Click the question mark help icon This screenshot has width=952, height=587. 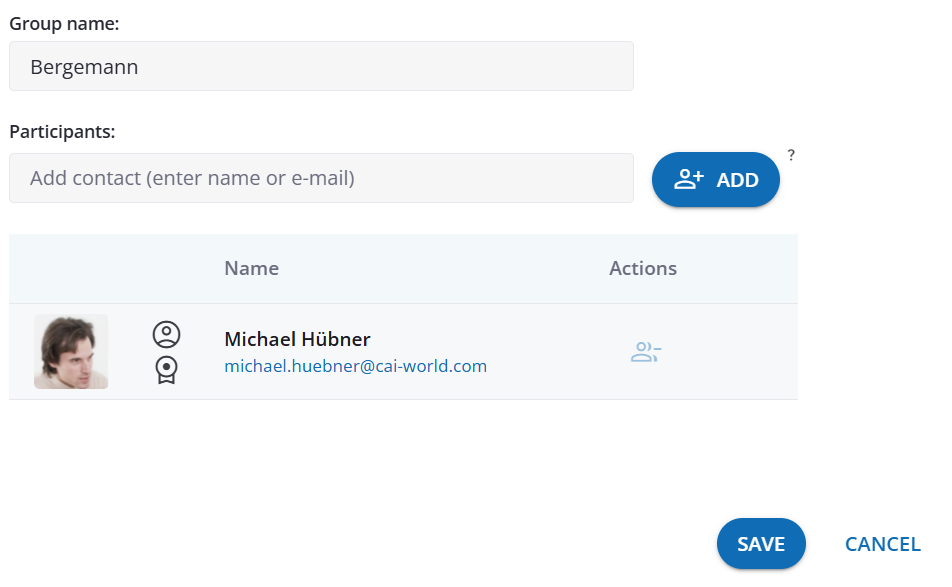coord(791,155)
